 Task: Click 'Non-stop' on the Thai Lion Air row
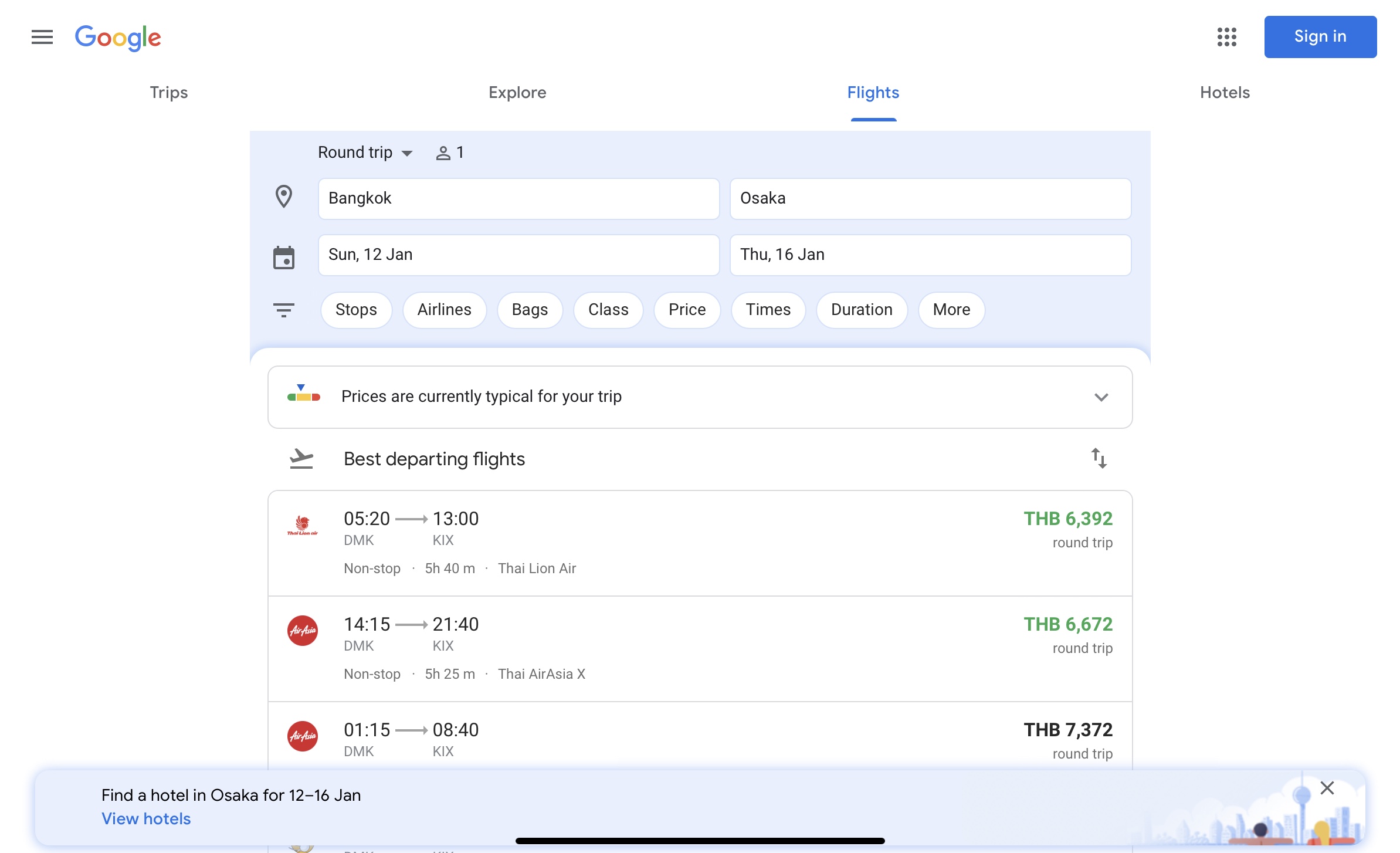372,568
